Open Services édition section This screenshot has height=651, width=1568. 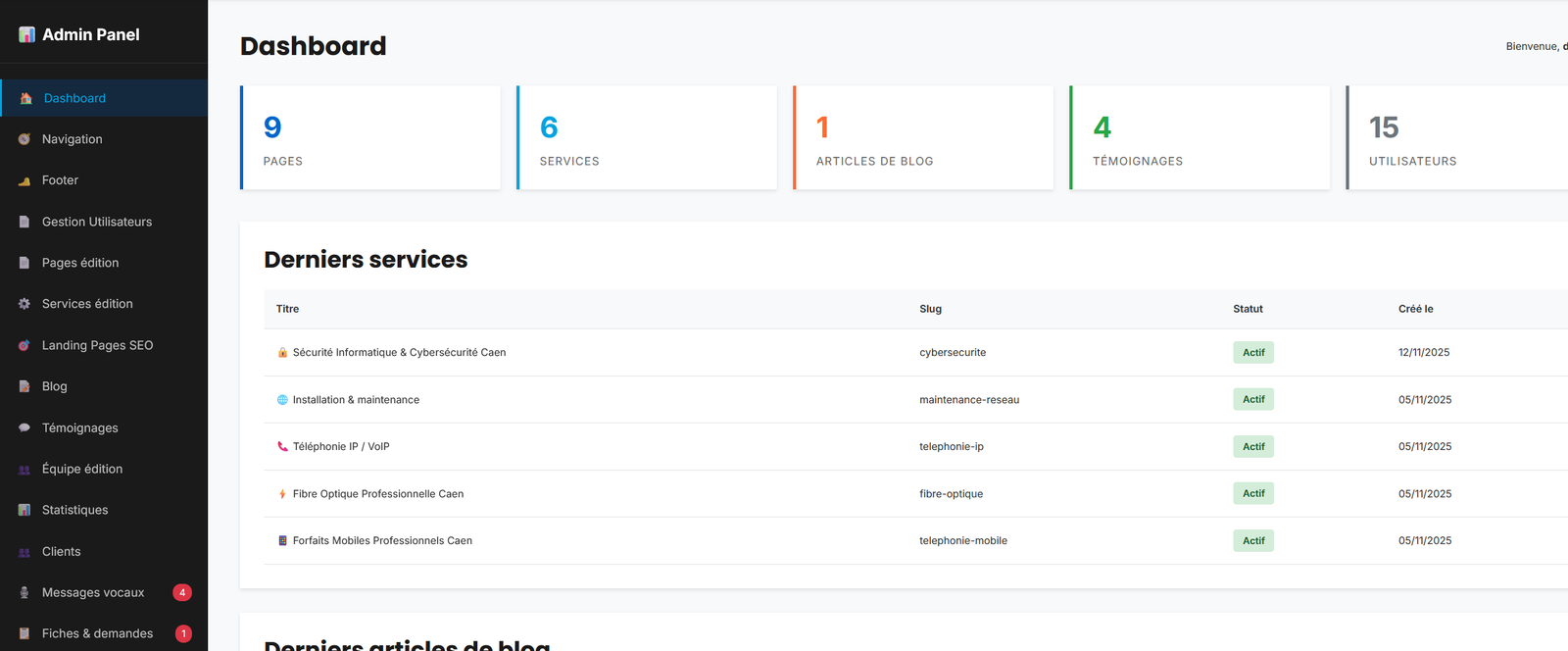pos(104,304)
